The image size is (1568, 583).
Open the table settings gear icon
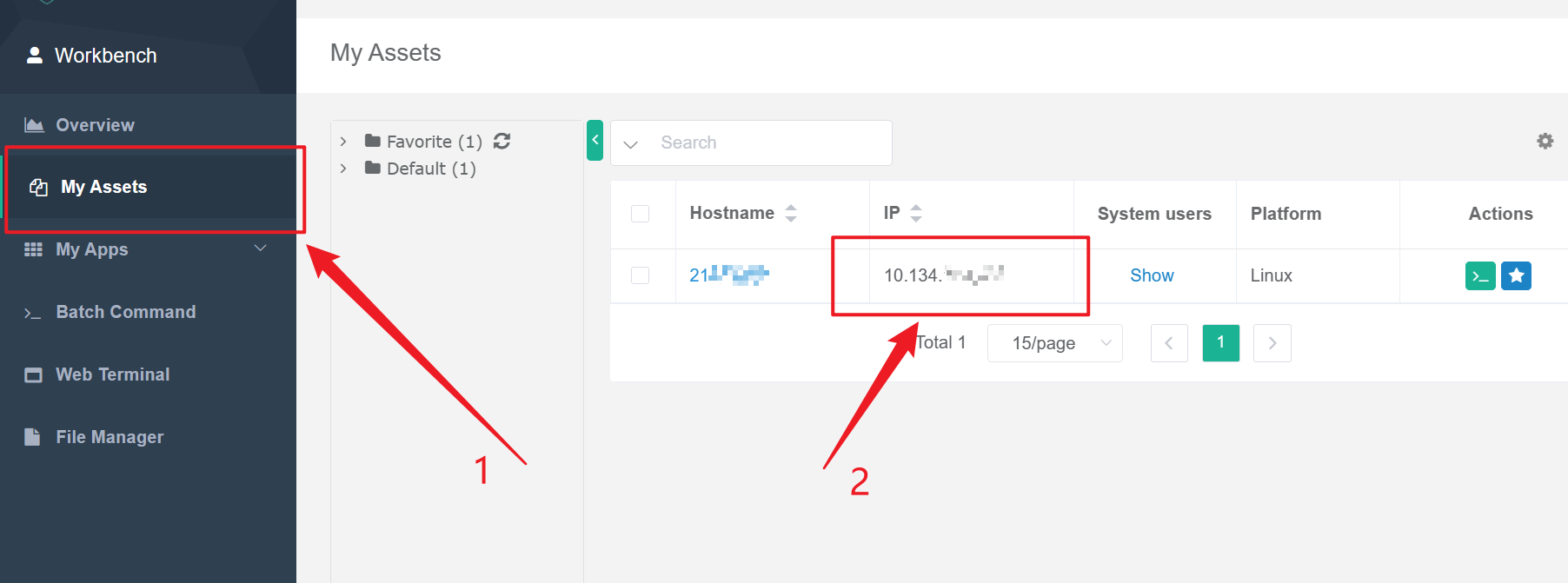1545,141
